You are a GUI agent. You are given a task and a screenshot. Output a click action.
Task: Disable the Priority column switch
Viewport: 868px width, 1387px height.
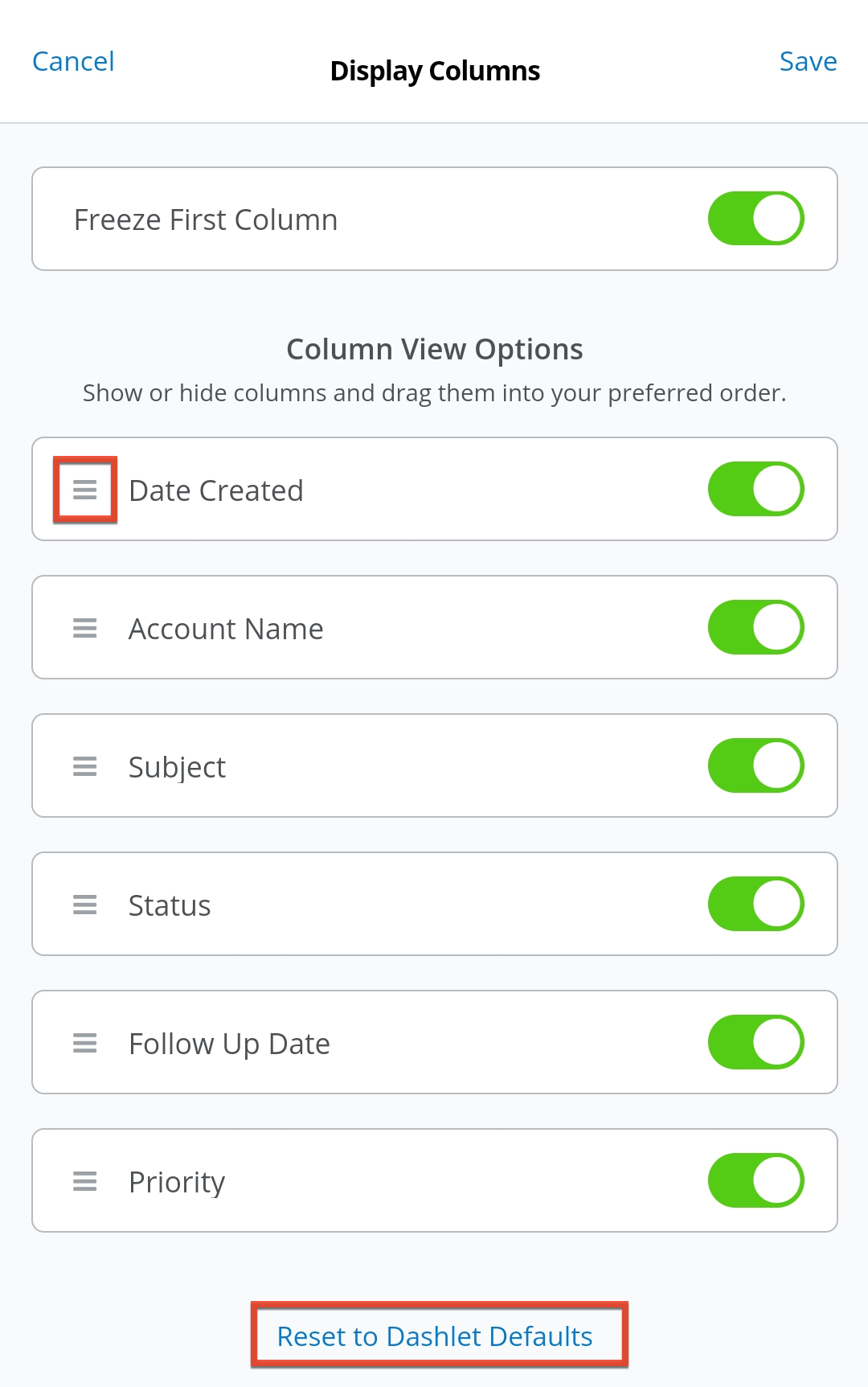click(755, 1180)
